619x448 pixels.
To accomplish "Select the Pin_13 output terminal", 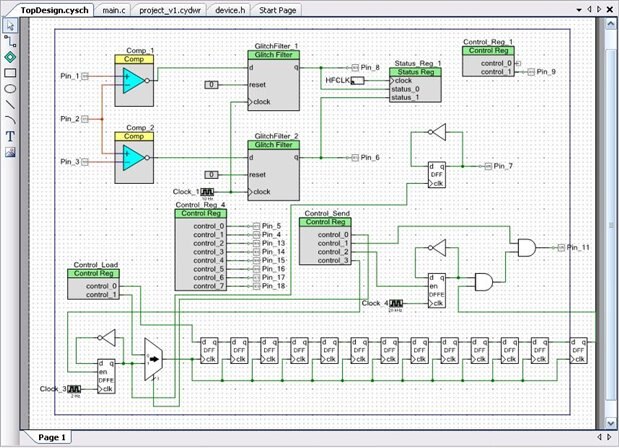I will (257, 243).
